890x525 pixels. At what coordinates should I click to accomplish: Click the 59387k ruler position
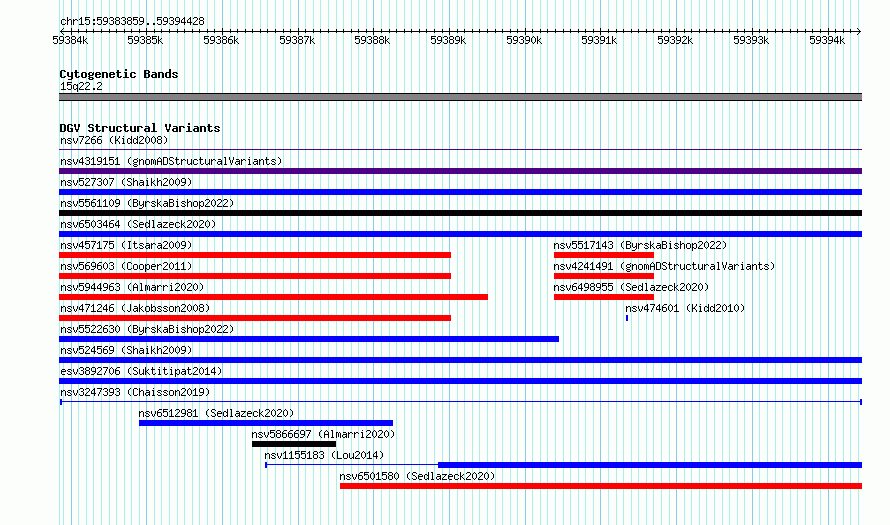297,40
